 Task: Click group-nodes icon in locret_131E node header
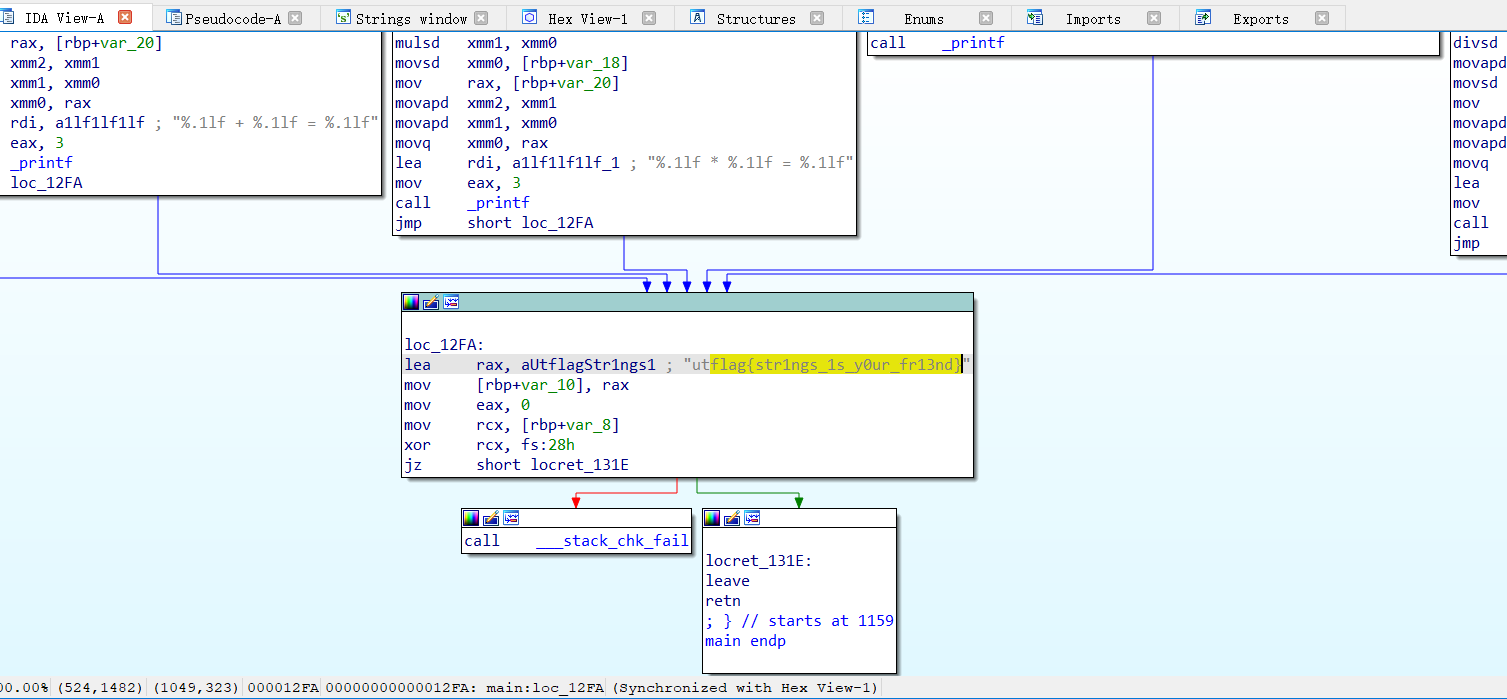point(752,517)
